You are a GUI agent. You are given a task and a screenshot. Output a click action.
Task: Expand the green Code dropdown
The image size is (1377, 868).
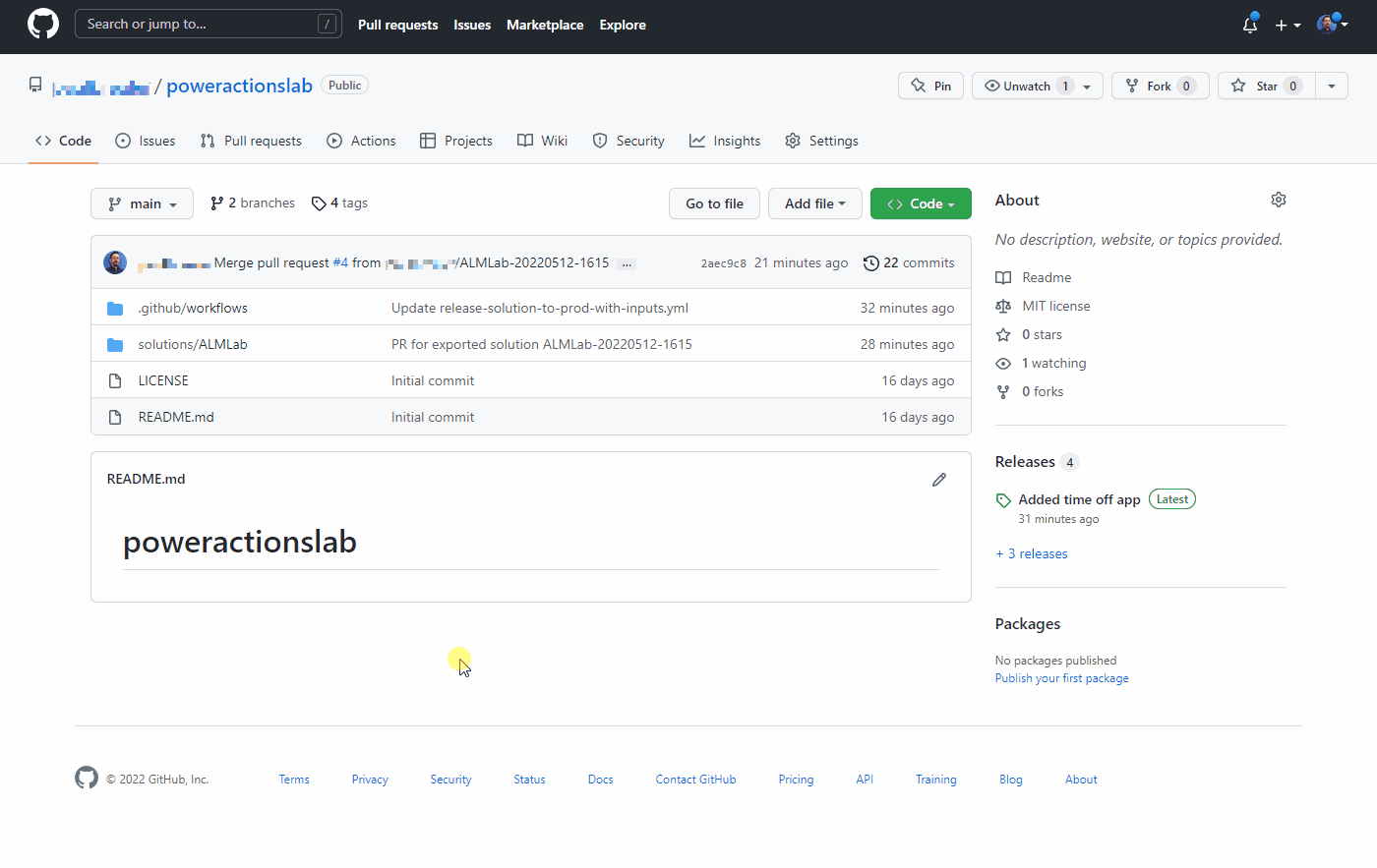pyautogui.click(x=921, y=203)
